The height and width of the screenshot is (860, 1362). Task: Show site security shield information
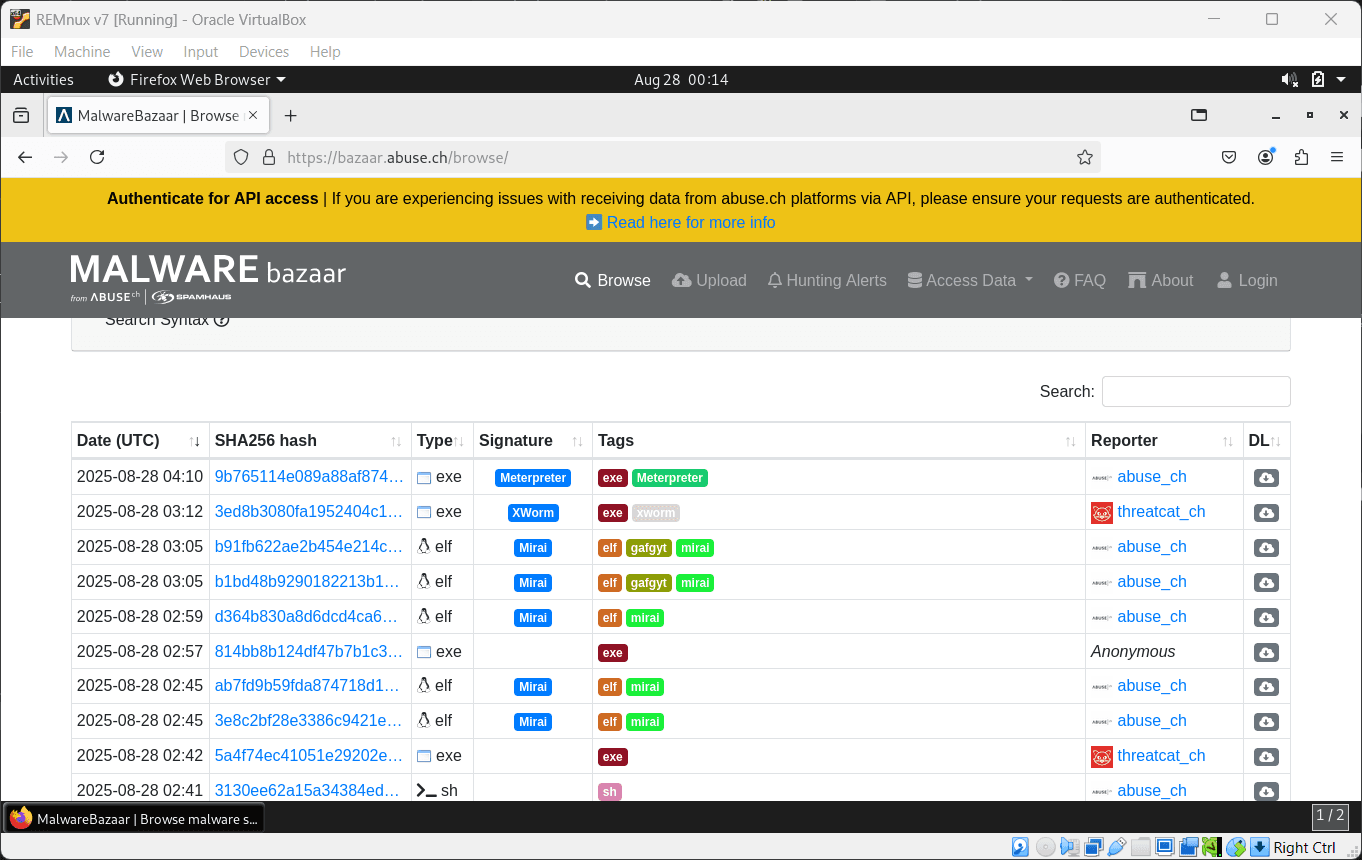[240, 157]
